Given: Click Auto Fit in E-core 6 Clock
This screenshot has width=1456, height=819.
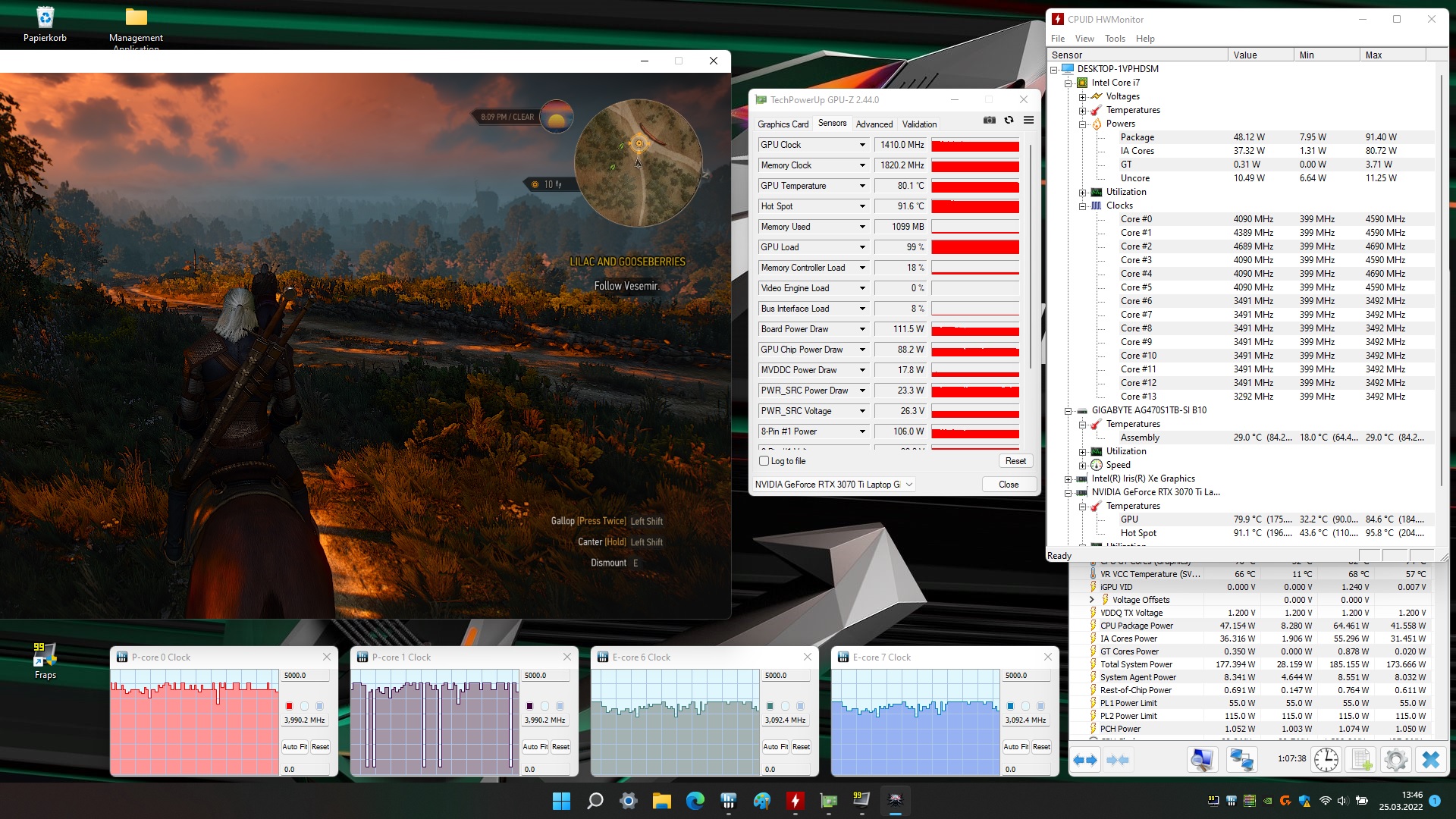Looking at the screenshot, I should (776, 747).
